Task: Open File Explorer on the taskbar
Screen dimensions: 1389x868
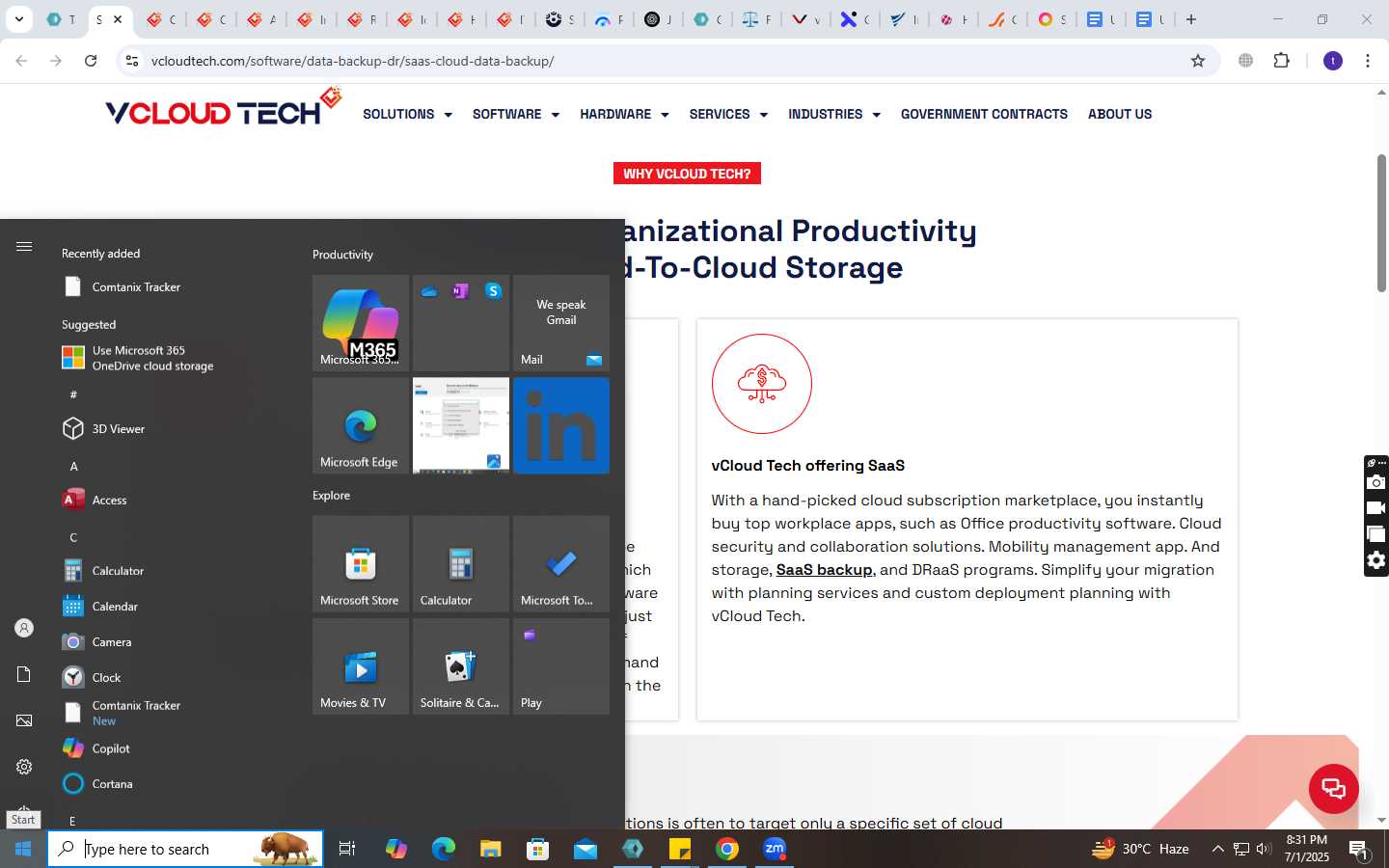Action: 490,849
